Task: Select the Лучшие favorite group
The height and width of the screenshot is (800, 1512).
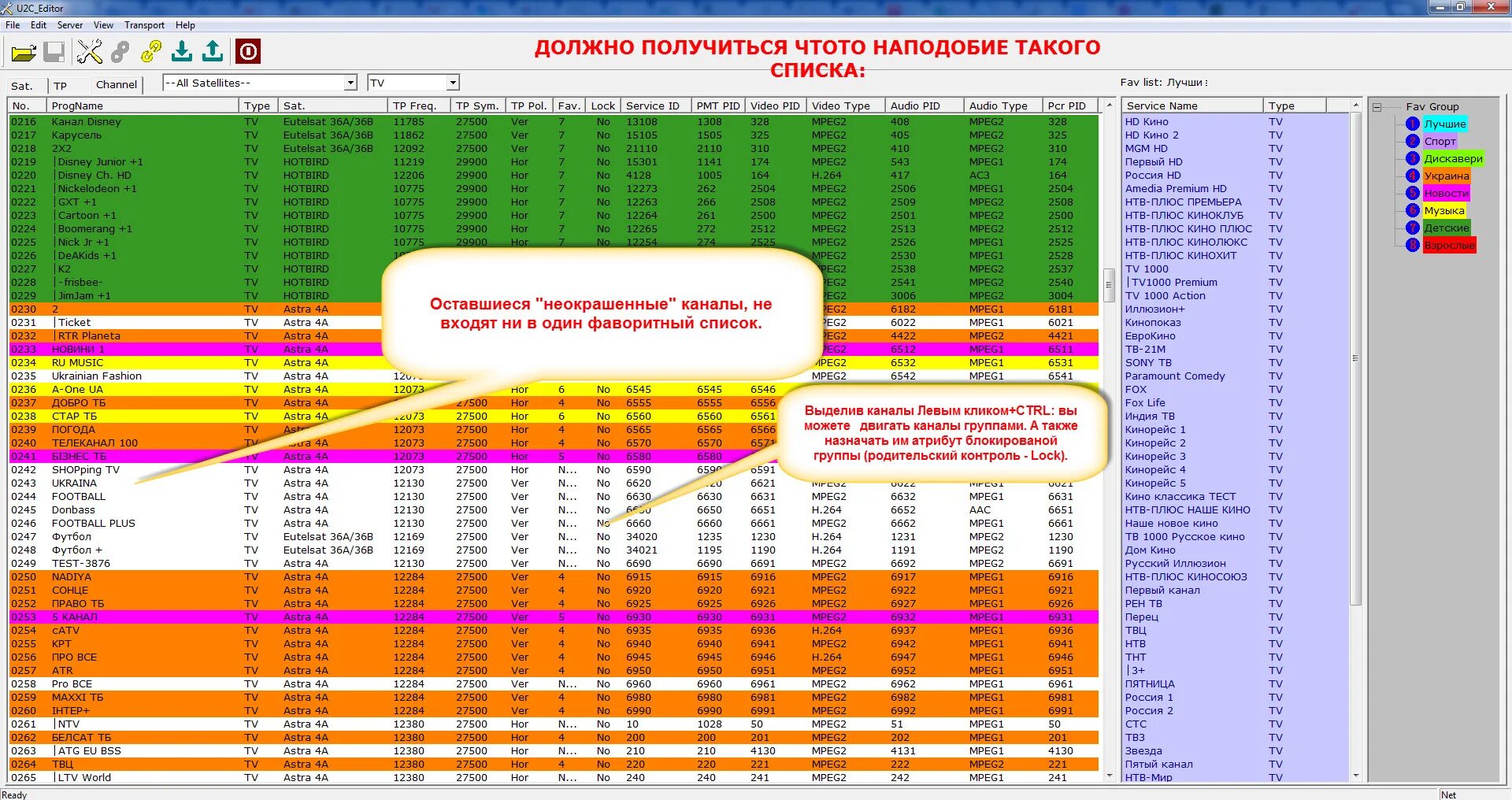Action: coord(1445,124)
